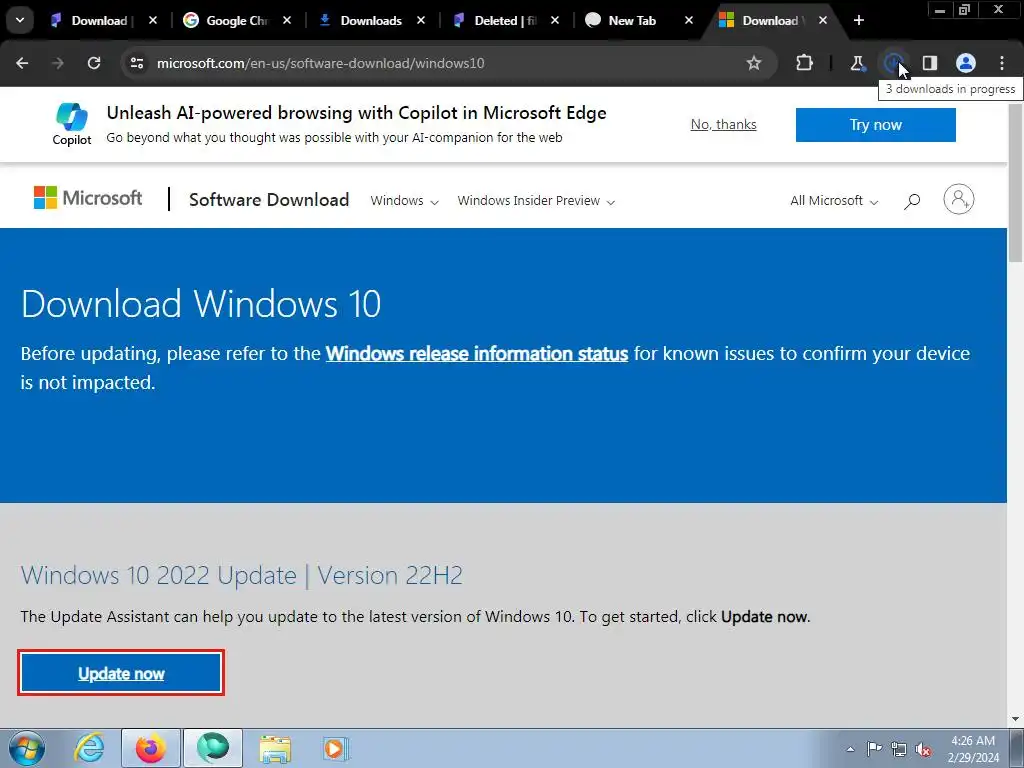1024x768 pixels.
Task: Open the Chrome three-dot menu
Action: tap(1002, 63)
